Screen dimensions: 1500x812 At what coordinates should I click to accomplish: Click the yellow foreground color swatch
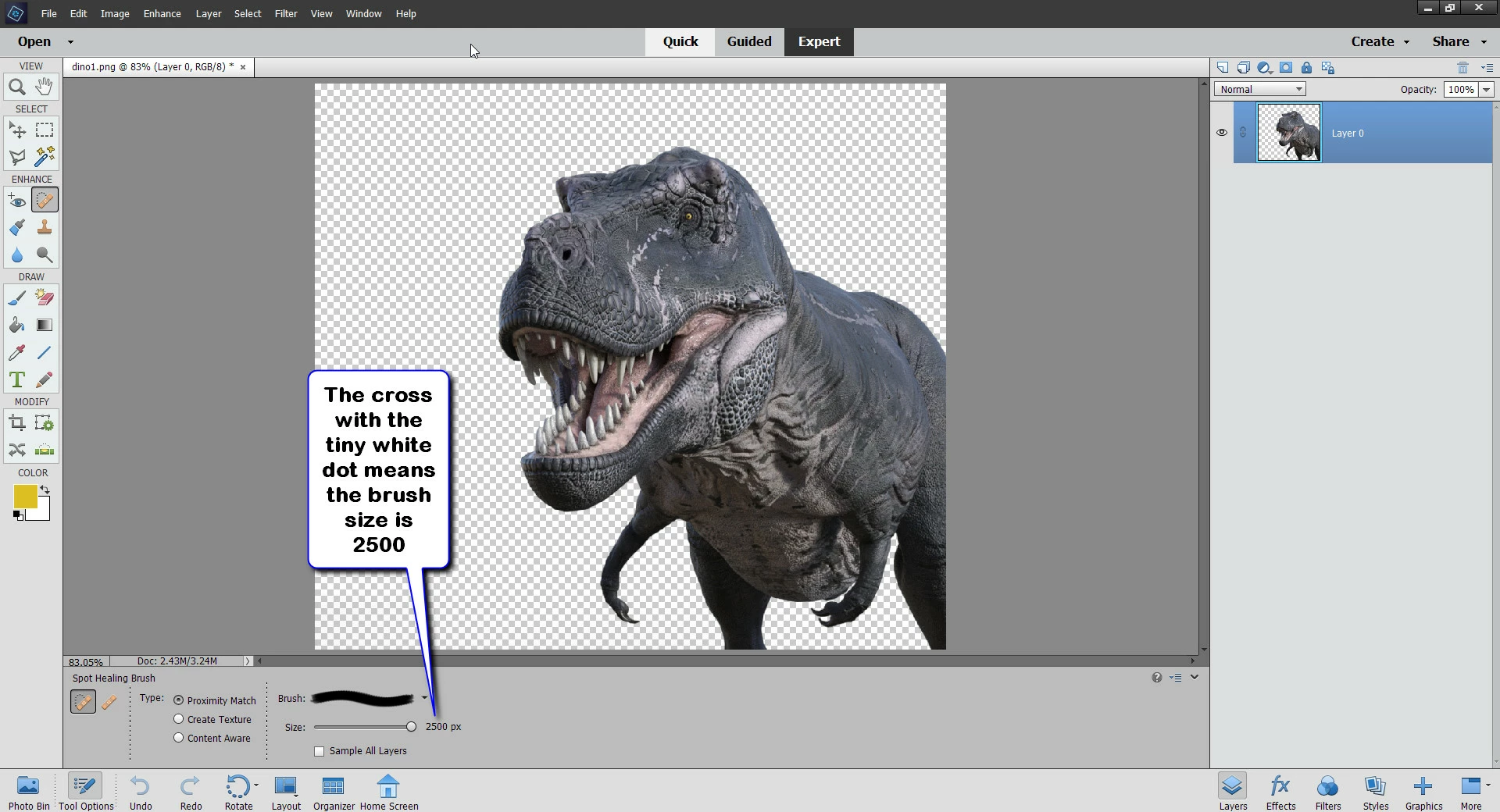pyautogui.click(x=25, y=497)
